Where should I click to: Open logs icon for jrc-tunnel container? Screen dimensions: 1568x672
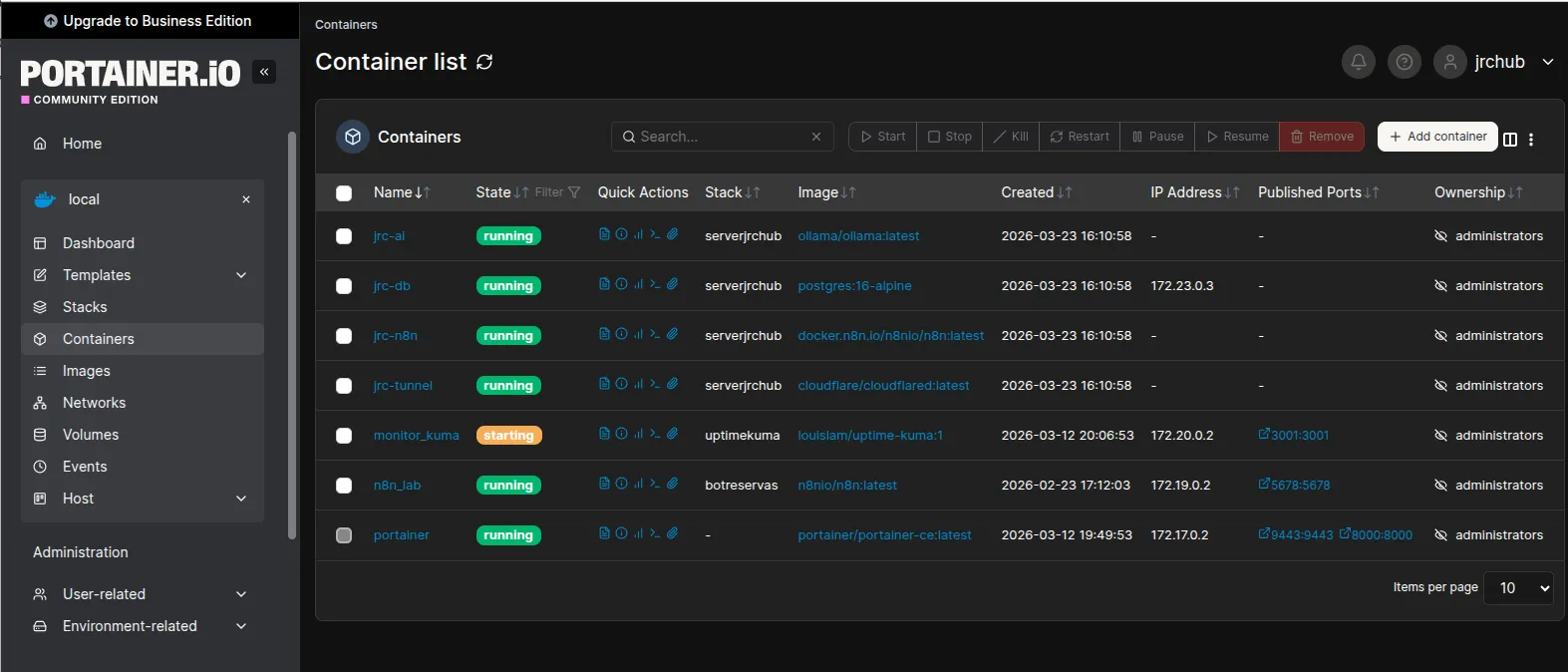[604, 384]
